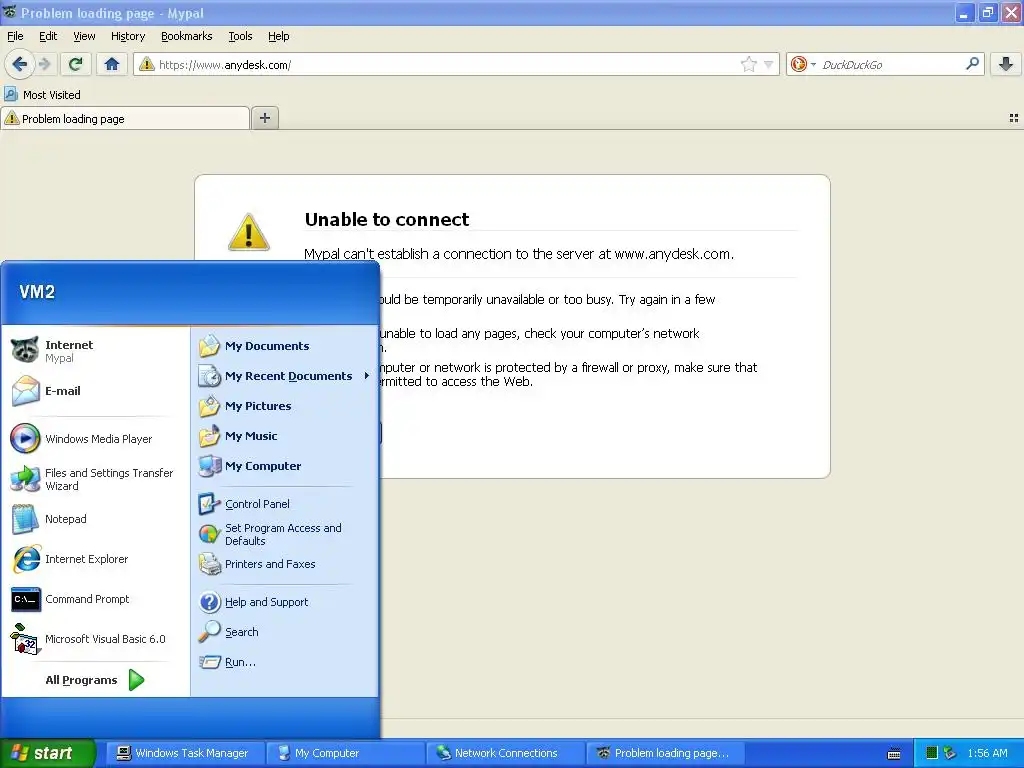This screenshot has height=768, width=1024.
Task: Open the Help menu
Action: [279, 36]
